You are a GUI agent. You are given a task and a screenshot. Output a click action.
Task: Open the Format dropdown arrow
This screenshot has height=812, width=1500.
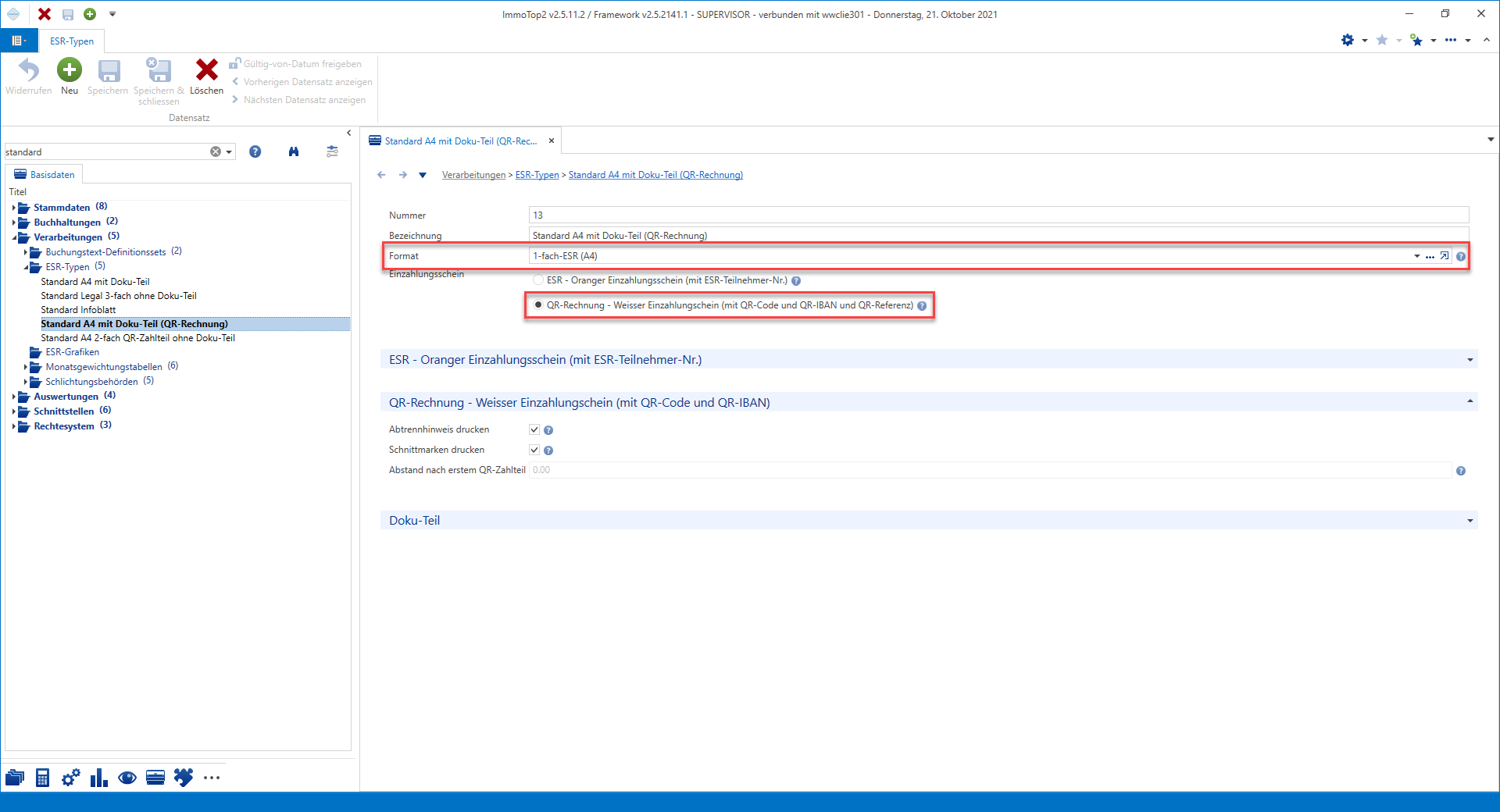(1416, 256)
